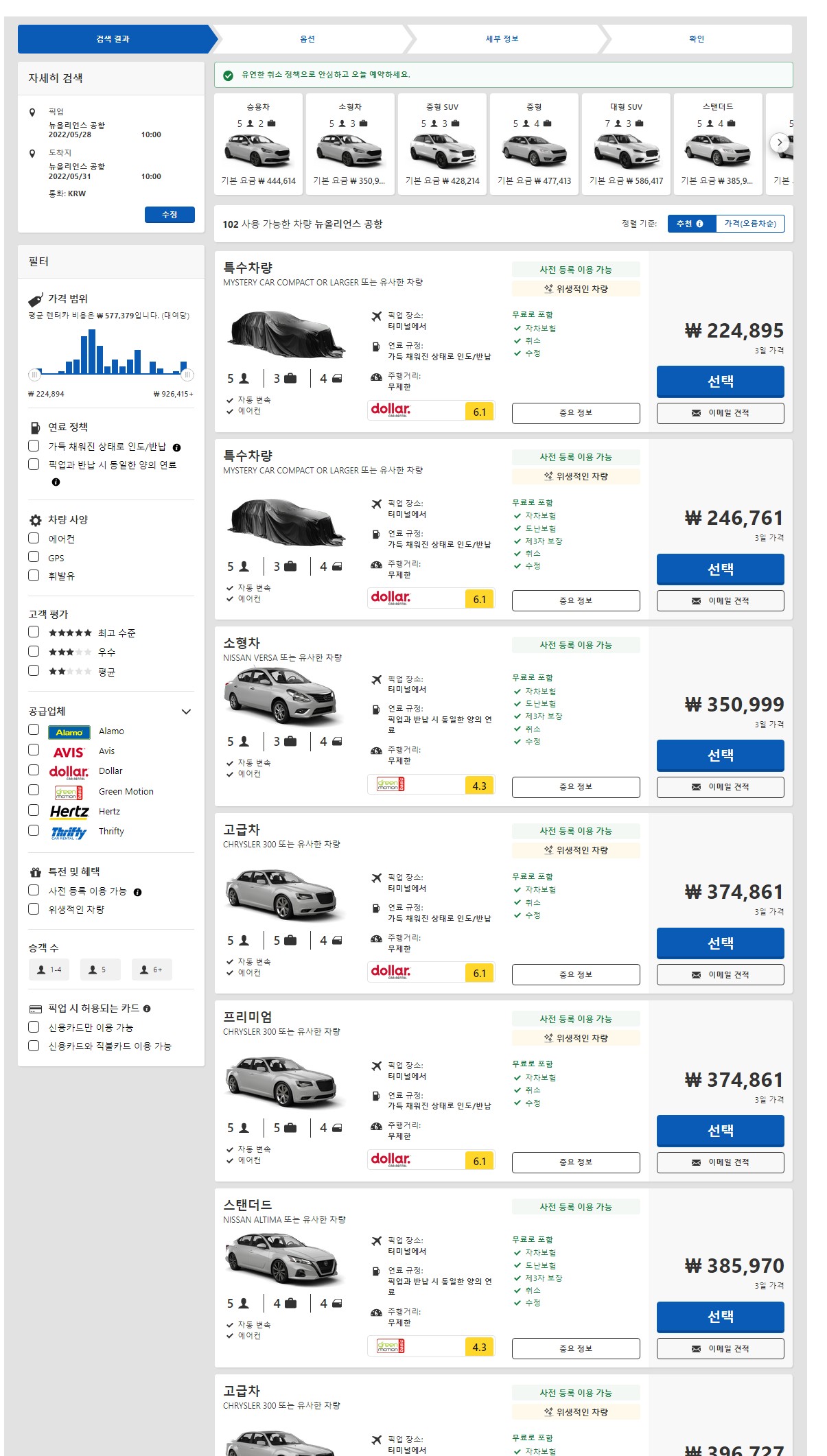The height and width of the screenshot is (1456, 827).
Task: Click the credit card icon at 픽업 시 허용되는 카드
Action: pos(36,1009)
